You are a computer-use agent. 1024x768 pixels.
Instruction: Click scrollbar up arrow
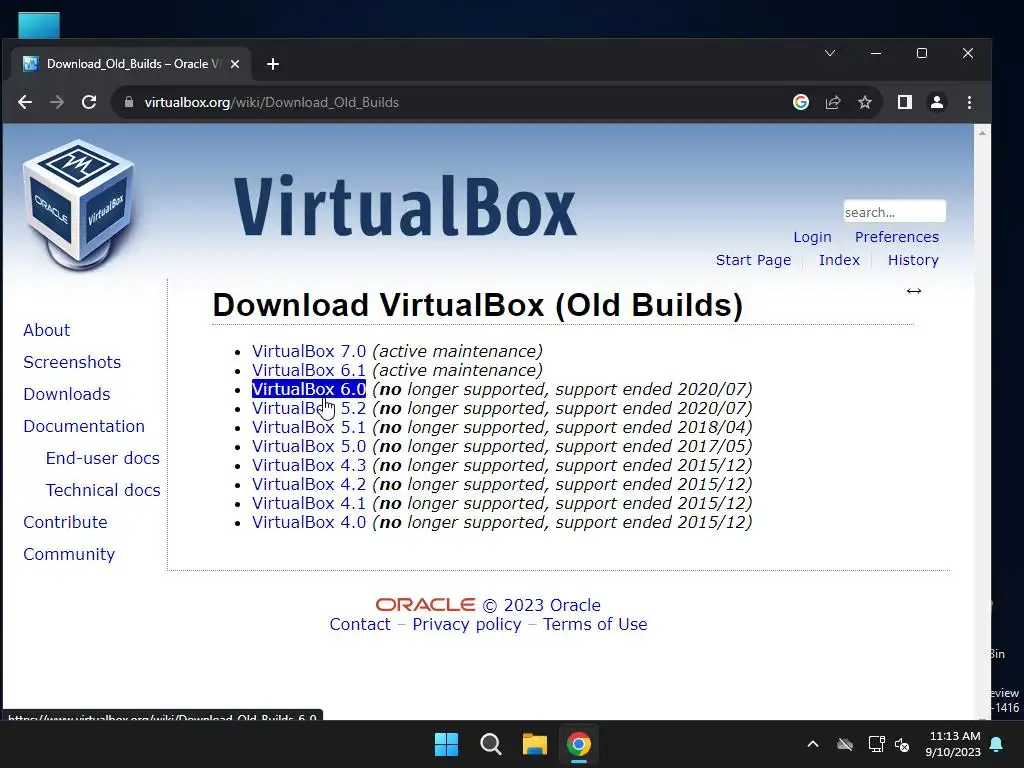982,133
